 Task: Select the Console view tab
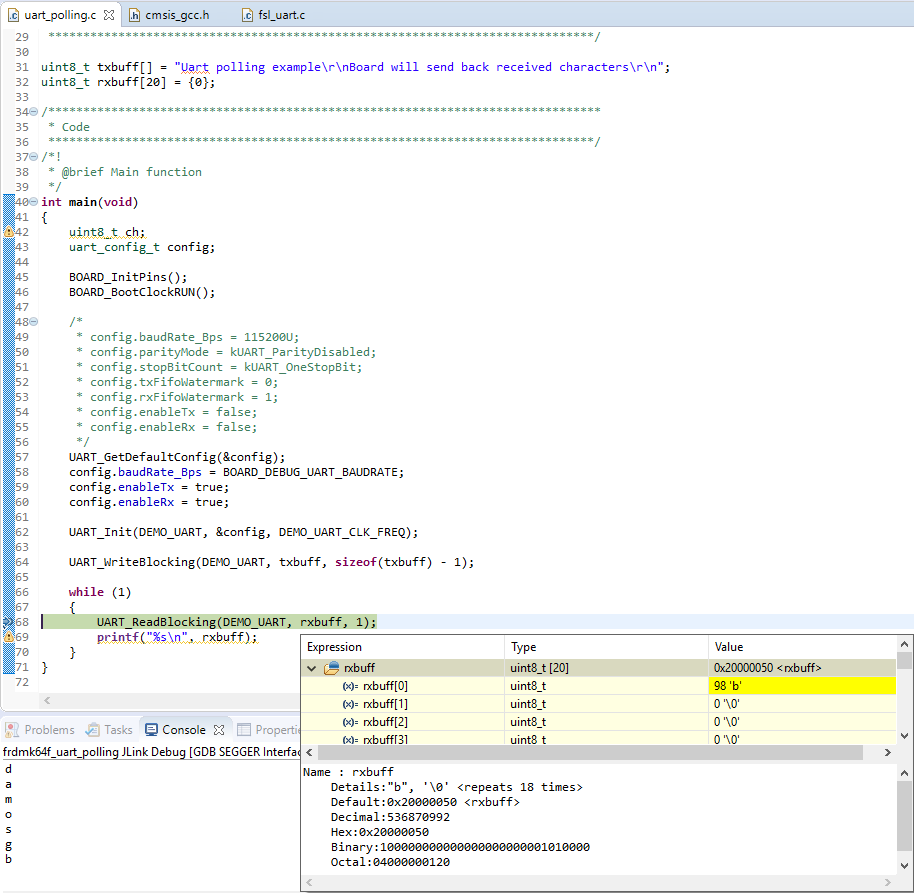pos(184,730)
